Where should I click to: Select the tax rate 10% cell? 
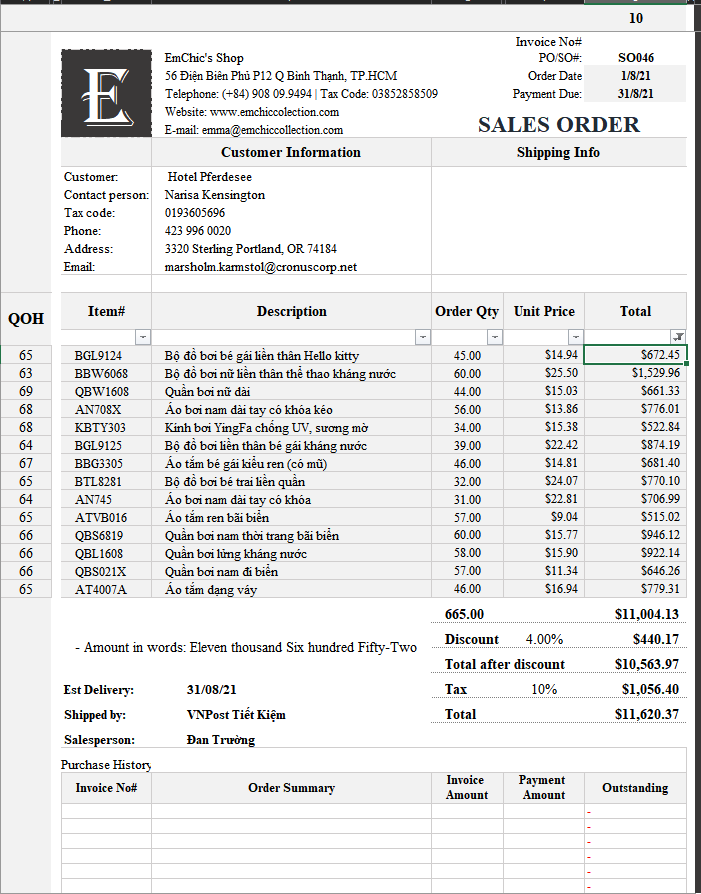(x=544, y=689)
